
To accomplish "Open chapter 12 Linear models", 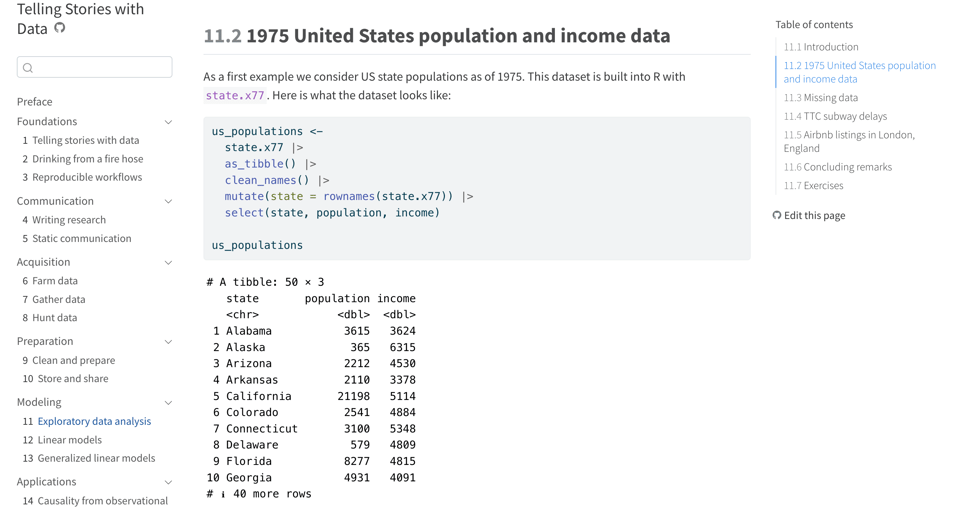I will (69, 440).
